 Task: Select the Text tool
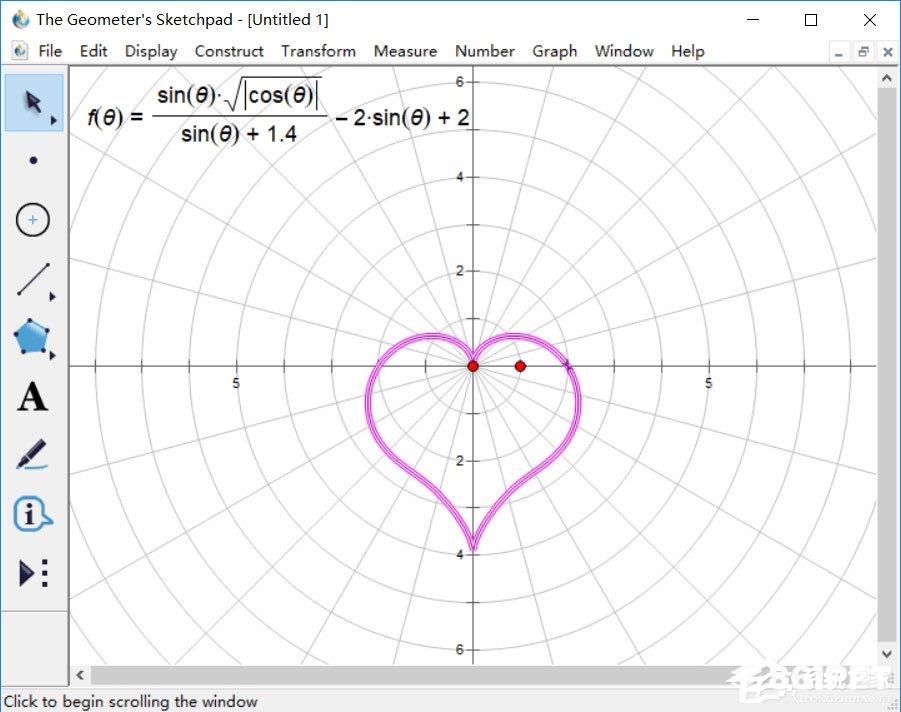pos(32,397)
